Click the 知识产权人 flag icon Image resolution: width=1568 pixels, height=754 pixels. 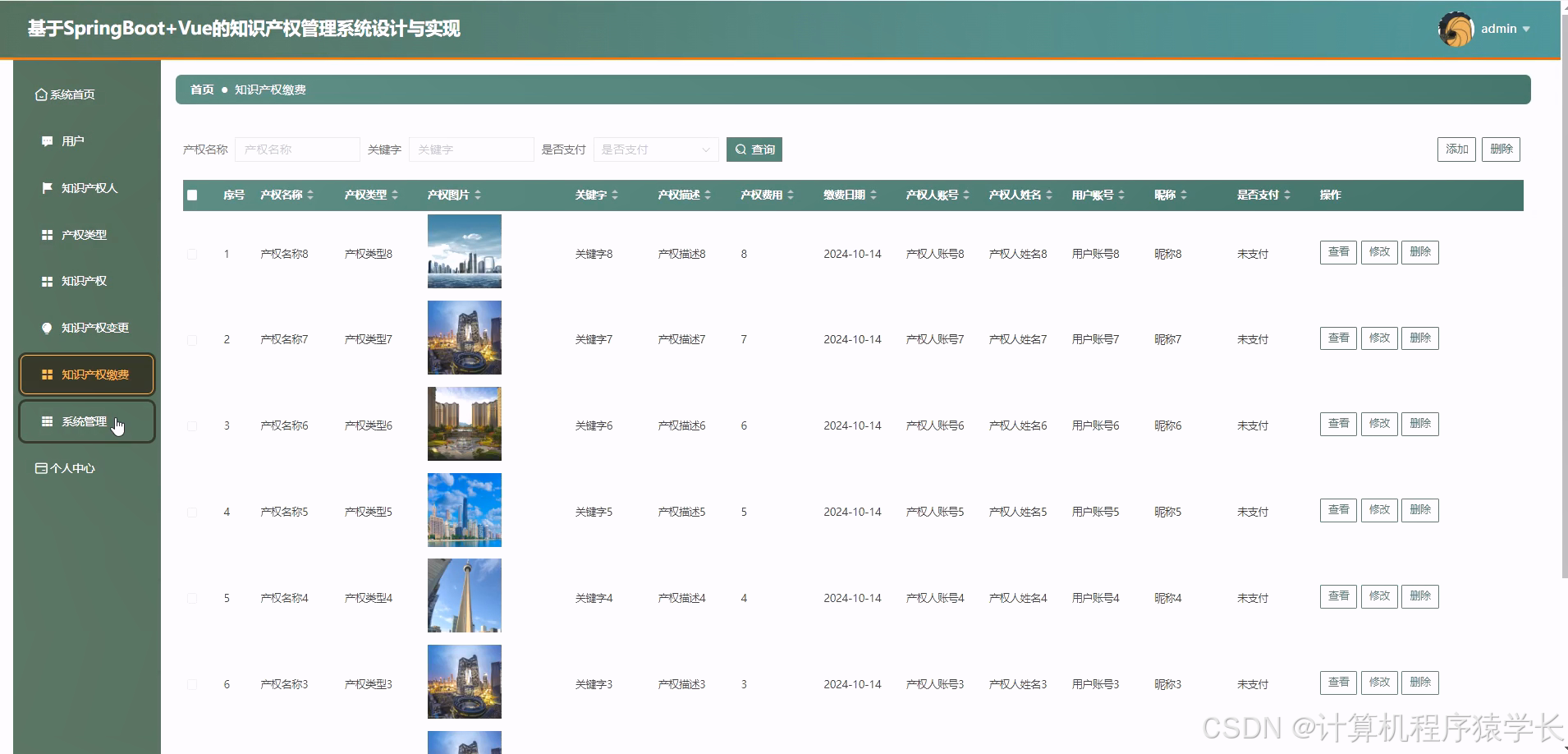tap(46, 187)
